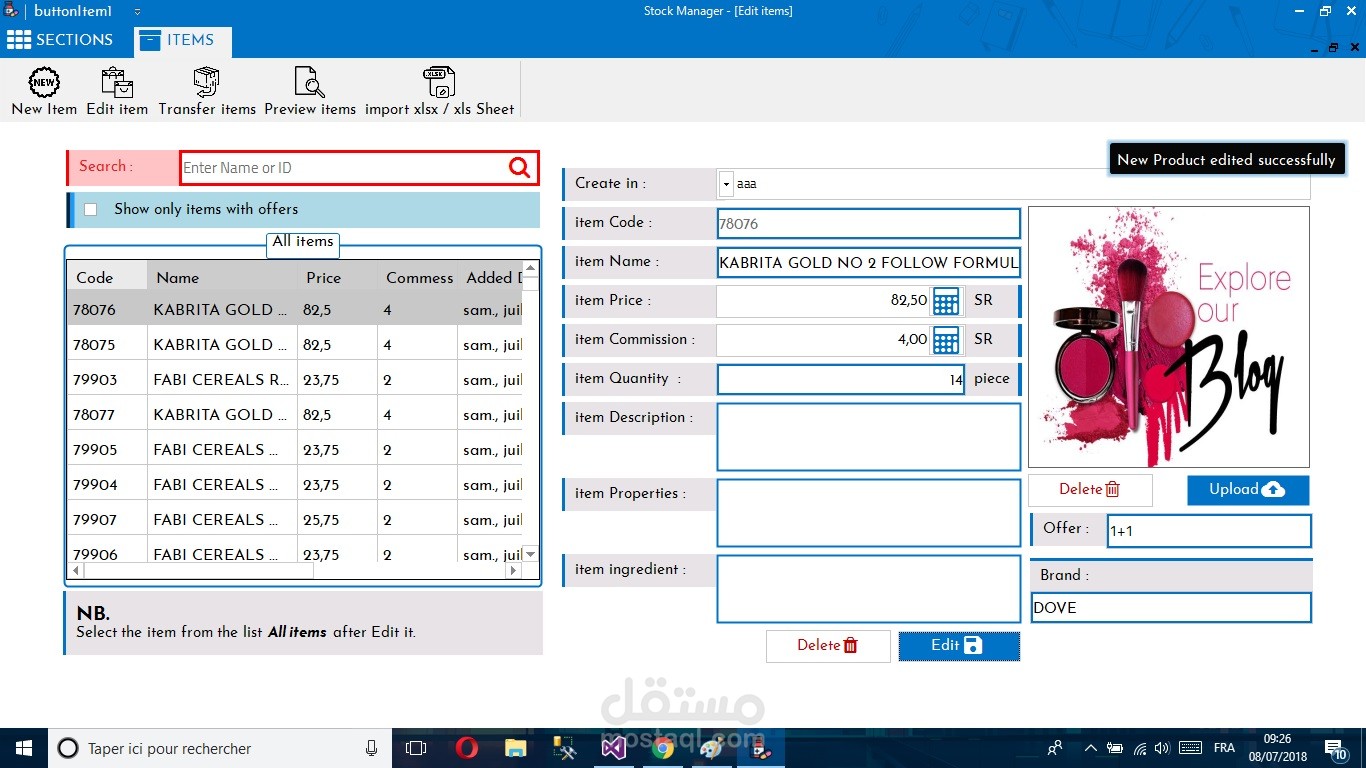The width and height of the screenshot is (1366, 768).
Task: Click the image Delete button
Action: [x=1090, y=490]
